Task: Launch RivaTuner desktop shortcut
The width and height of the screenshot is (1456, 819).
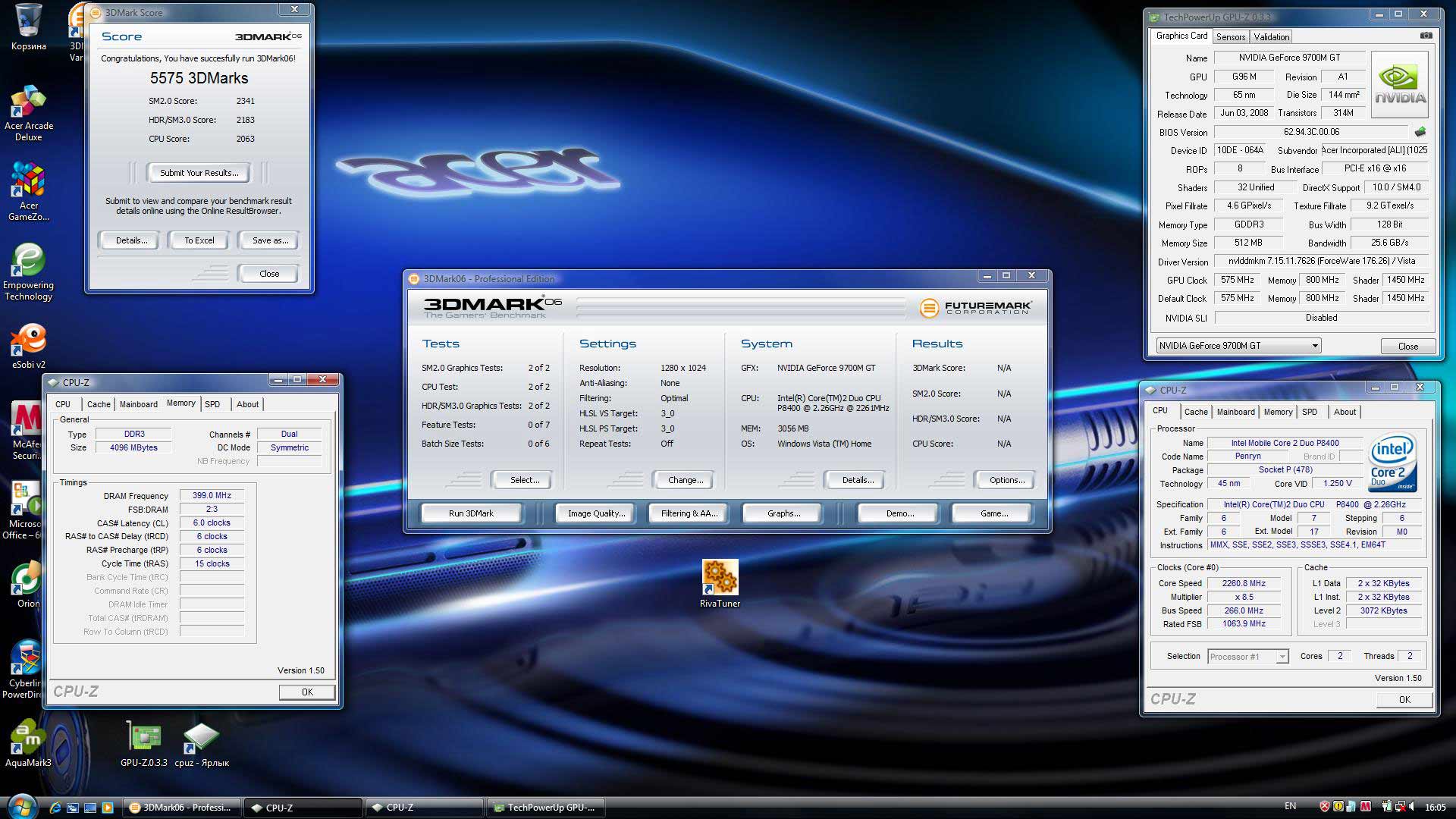Action: click(x=720, y=584)
